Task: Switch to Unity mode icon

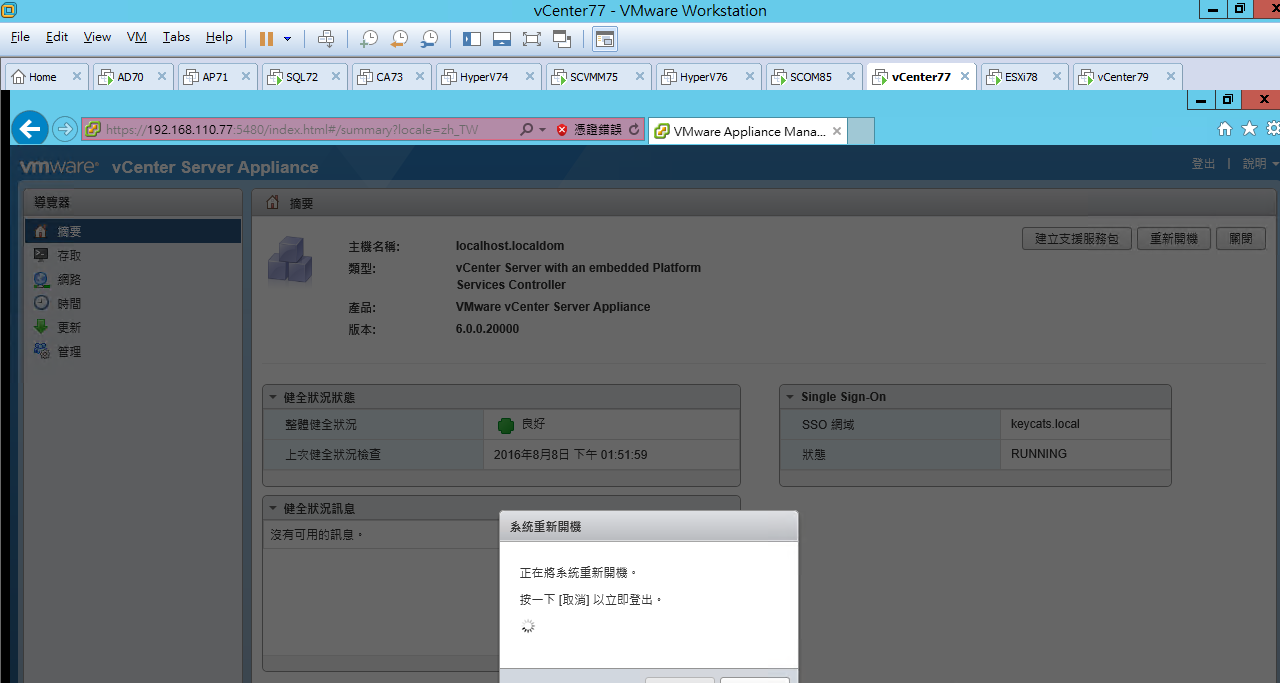Action: [x=562, y=39]
